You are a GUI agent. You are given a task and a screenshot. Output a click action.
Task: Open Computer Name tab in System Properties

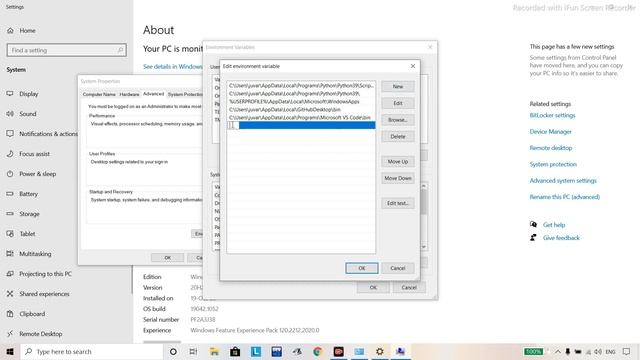click(x=99, y=94)
